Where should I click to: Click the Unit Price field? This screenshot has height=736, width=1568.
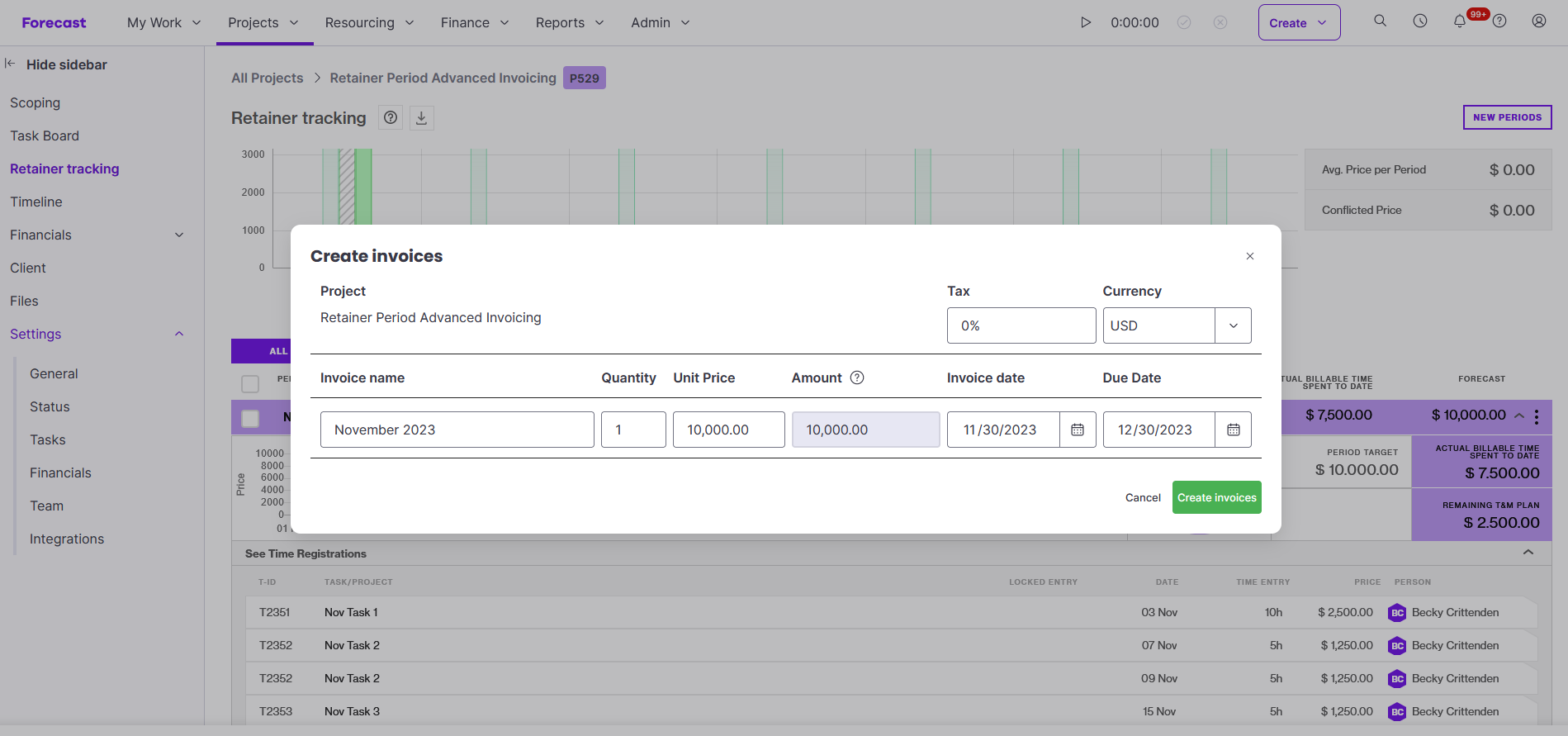(x=729, y=430)
